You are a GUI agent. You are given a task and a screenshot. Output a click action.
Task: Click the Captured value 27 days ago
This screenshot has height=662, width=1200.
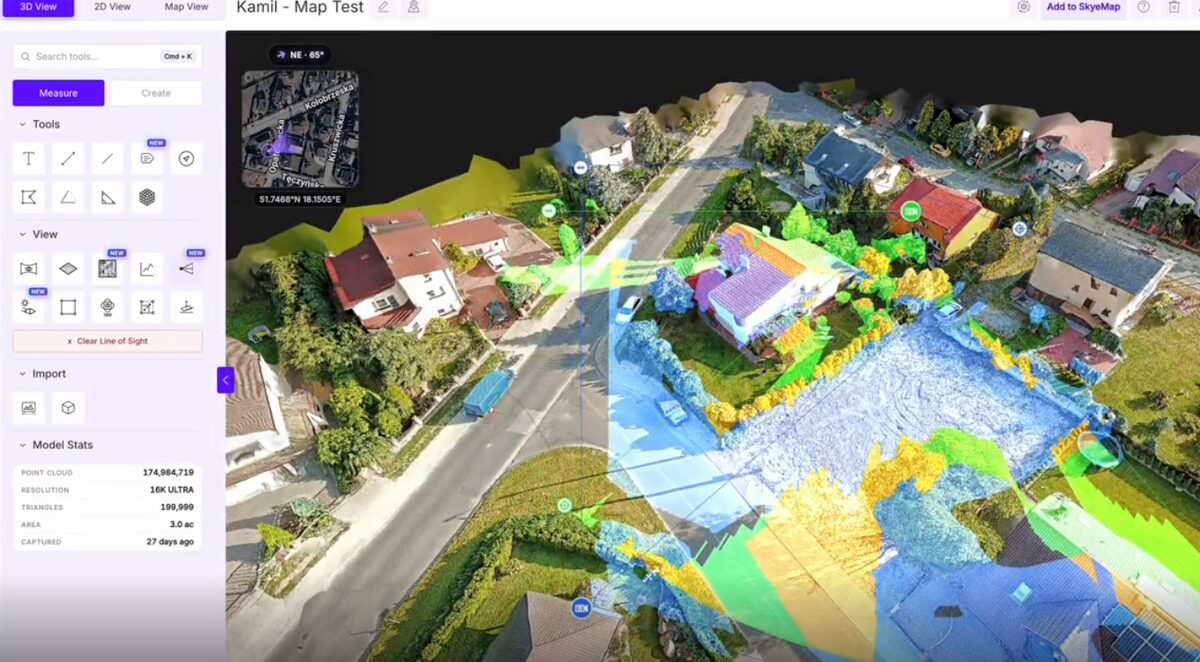pyautogui.click(x=171, y=542)
